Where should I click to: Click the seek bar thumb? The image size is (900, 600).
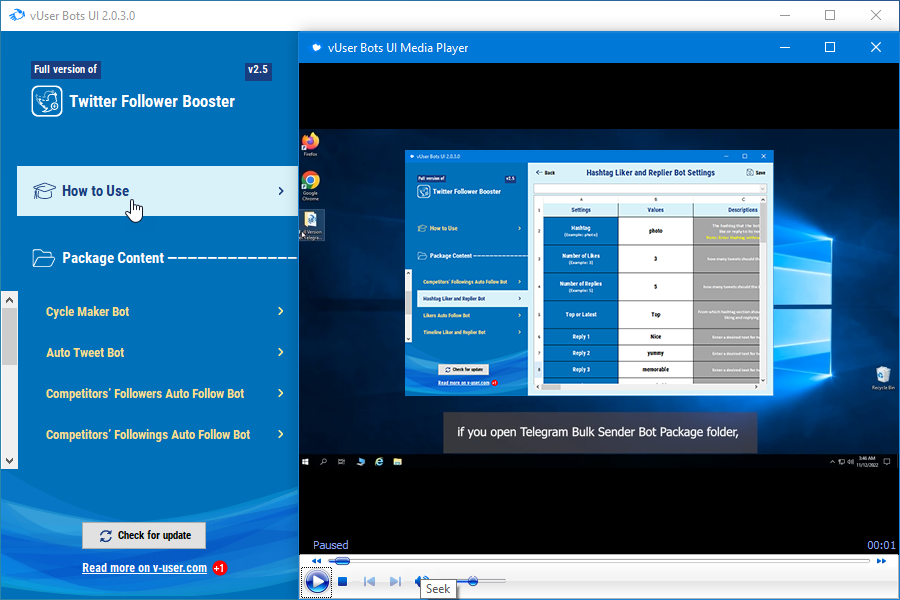point(342,561)
